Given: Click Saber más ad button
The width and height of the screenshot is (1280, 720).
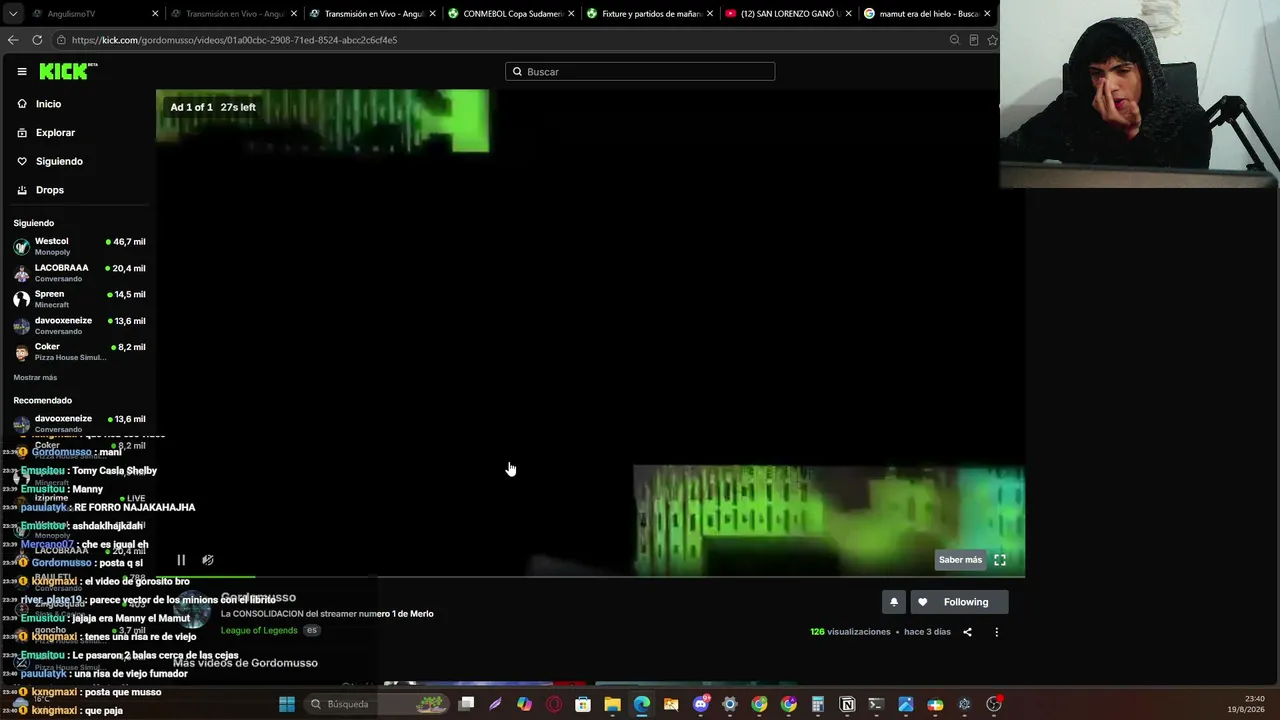Looking at the screenshot, I should point(960,560).
